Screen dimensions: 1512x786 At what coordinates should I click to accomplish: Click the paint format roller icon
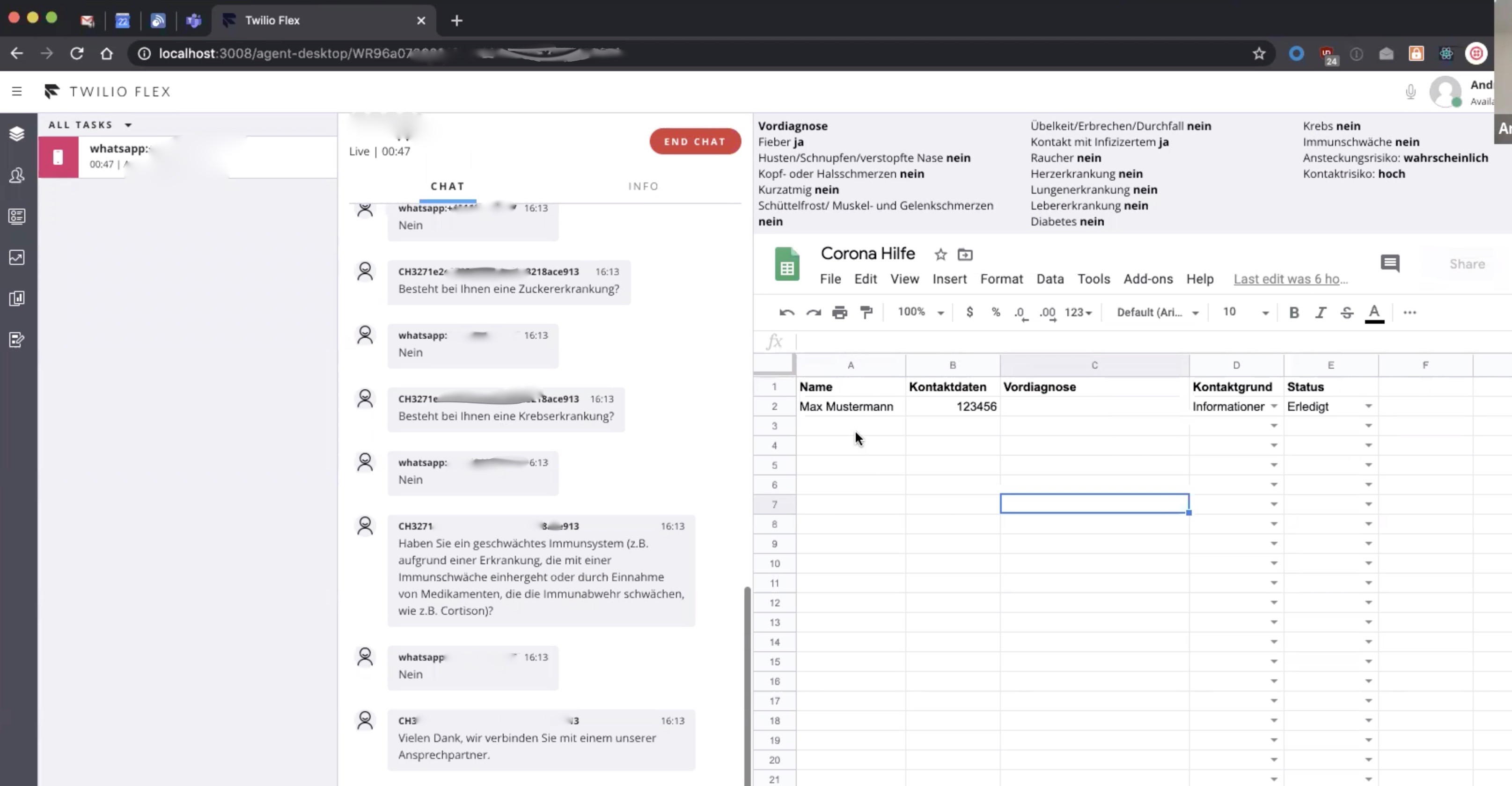click(866, 313)
